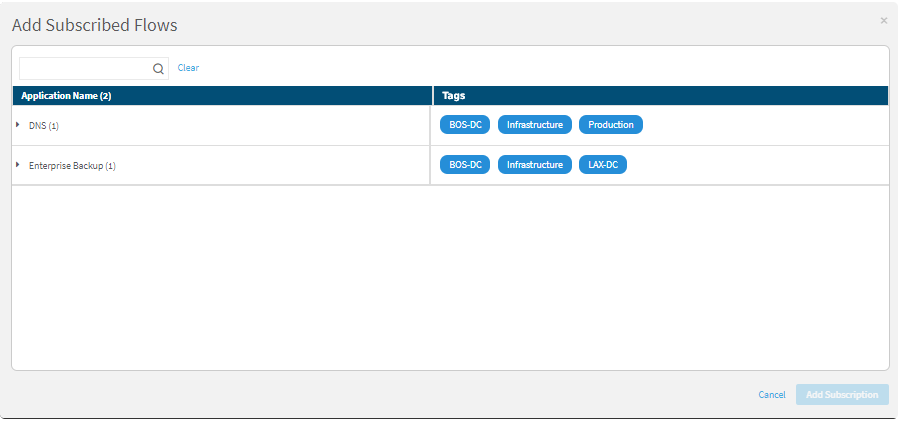Image resolution: width=902 pixels, height=424 pixels.
Task: Click the Tags column header
Action: pos(454,96)
